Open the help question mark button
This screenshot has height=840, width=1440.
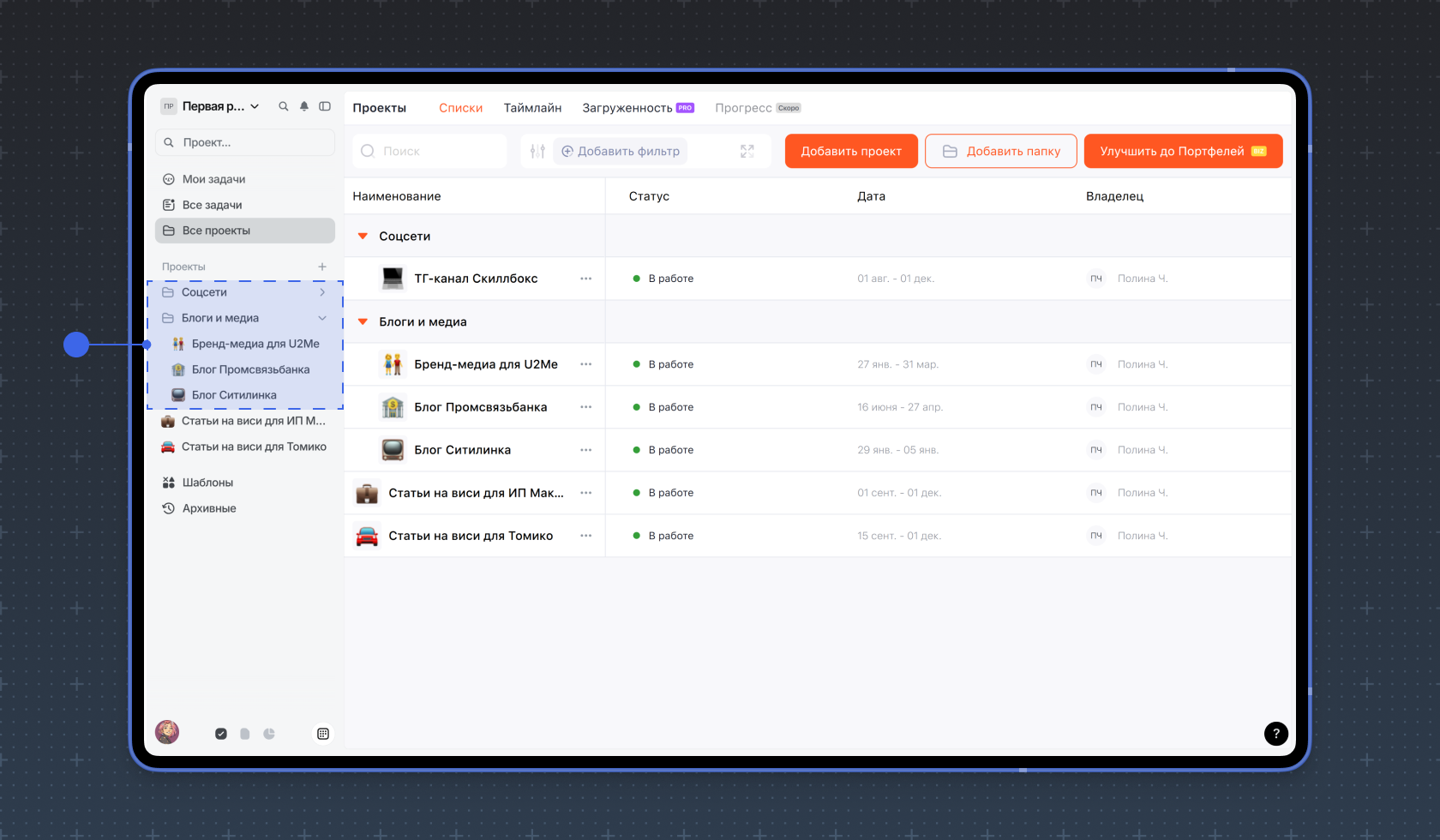[x=1275, y=733]
